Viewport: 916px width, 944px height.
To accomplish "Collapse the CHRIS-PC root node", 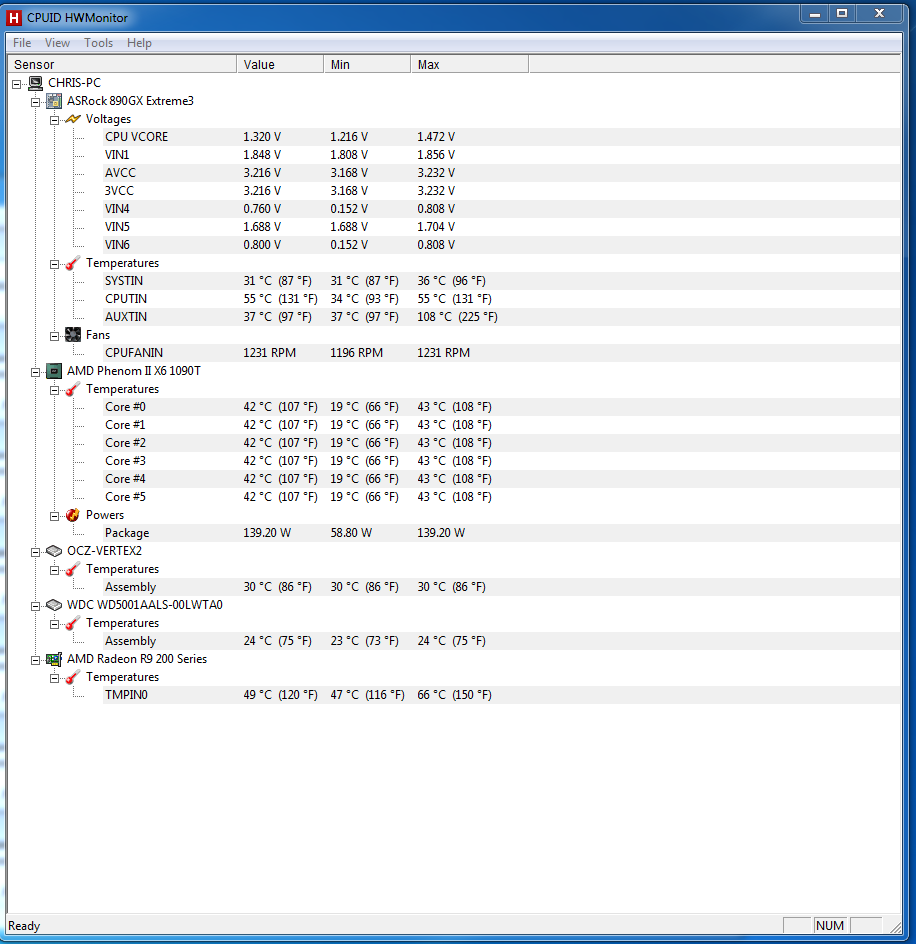I will point(17,84).
